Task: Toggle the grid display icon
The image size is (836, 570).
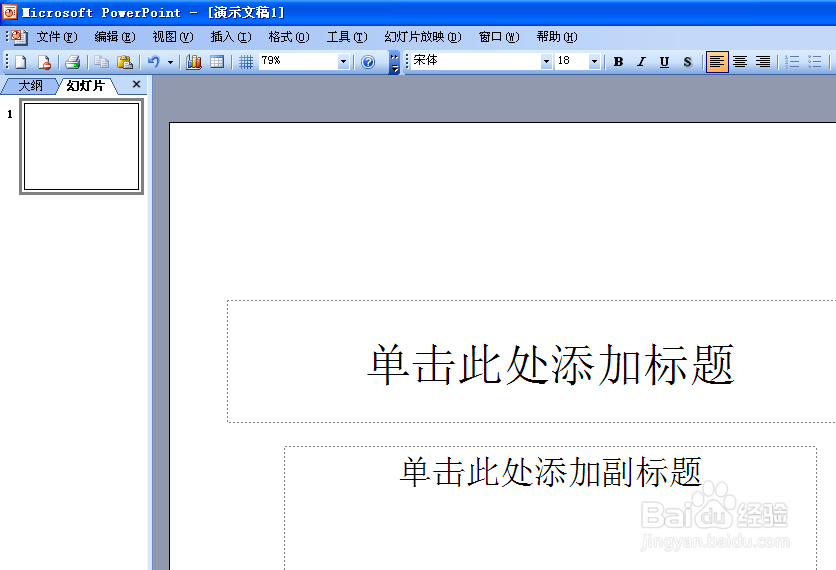Action: pyautogui.click(x=246, y=62)
